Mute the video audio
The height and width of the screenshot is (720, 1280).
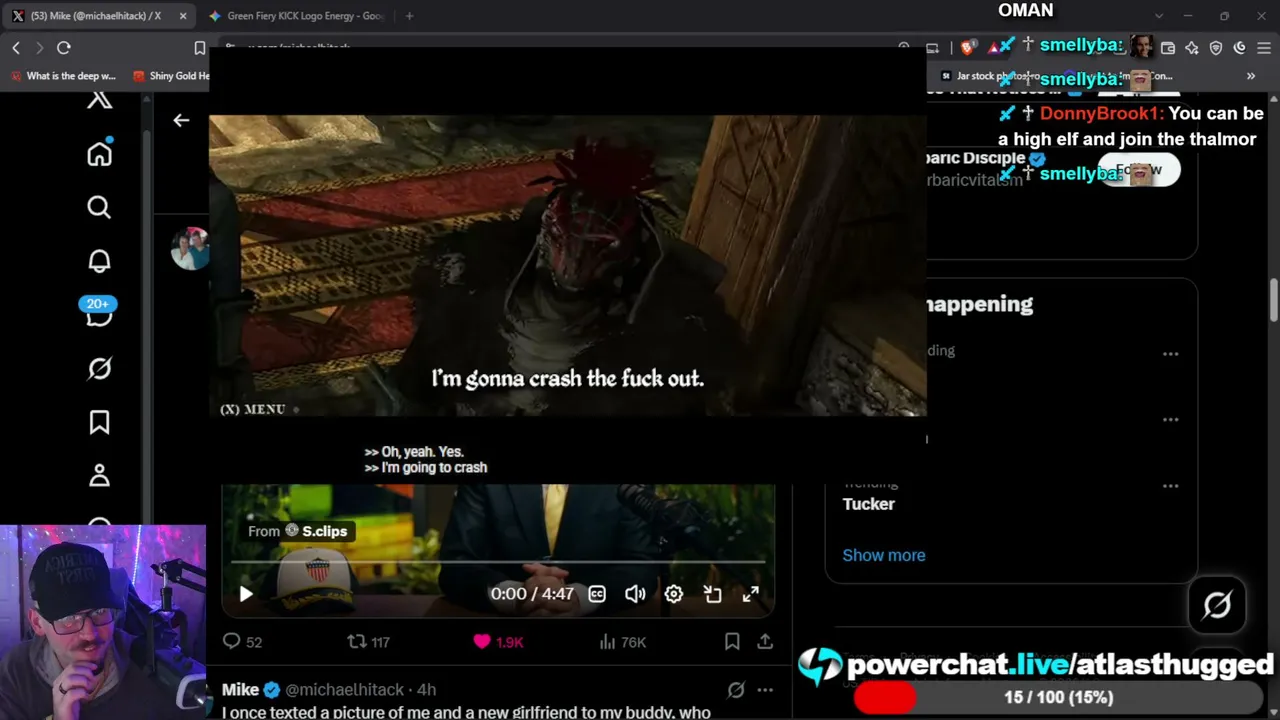tap(635, 594)
